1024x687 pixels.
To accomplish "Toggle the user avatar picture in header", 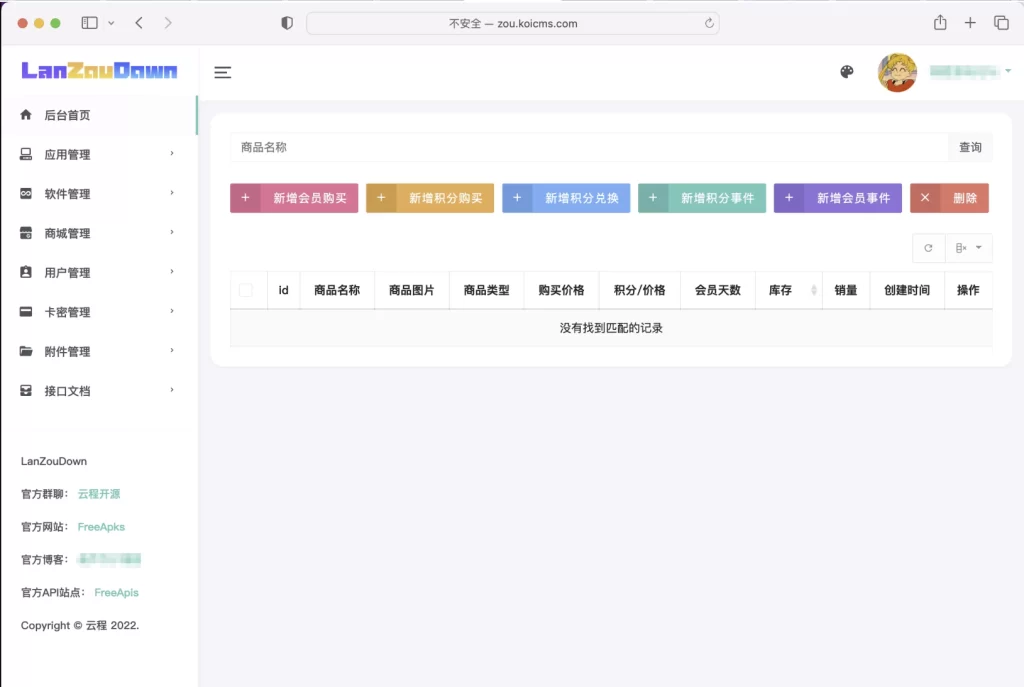I will click(897, 72).
